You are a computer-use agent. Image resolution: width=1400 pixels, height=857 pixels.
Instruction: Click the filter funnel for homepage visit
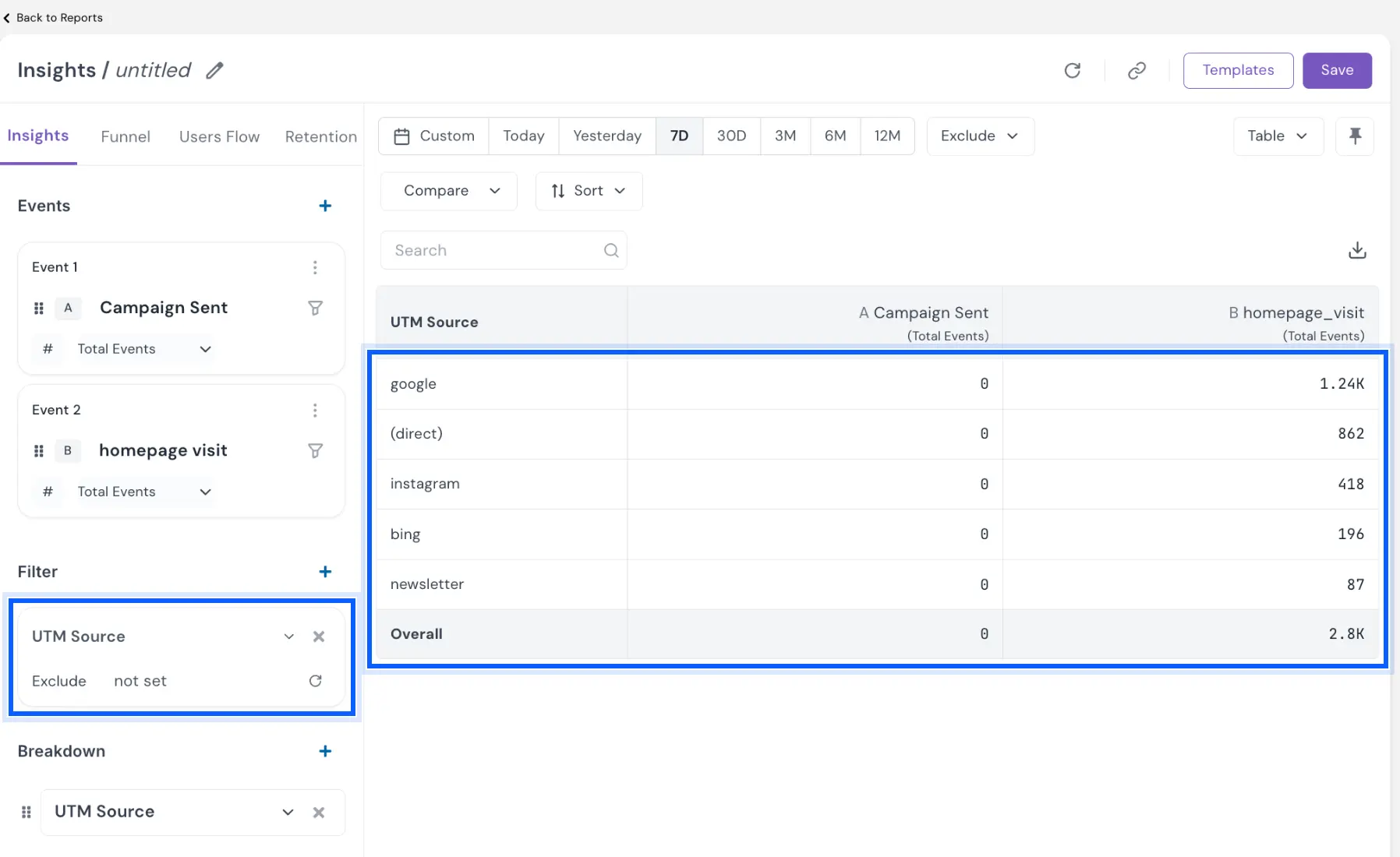(x=315, y=450)
